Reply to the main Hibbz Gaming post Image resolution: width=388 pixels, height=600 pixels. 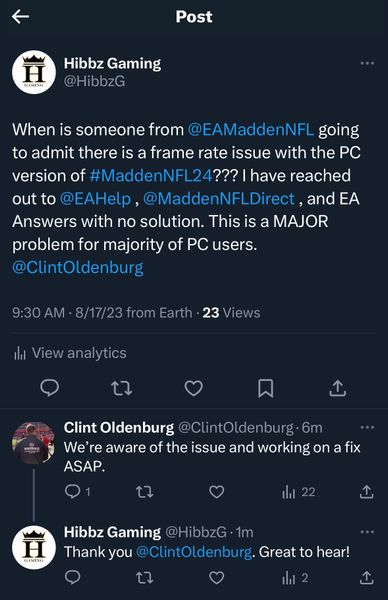pyautogui.click(x=50, y=388)
